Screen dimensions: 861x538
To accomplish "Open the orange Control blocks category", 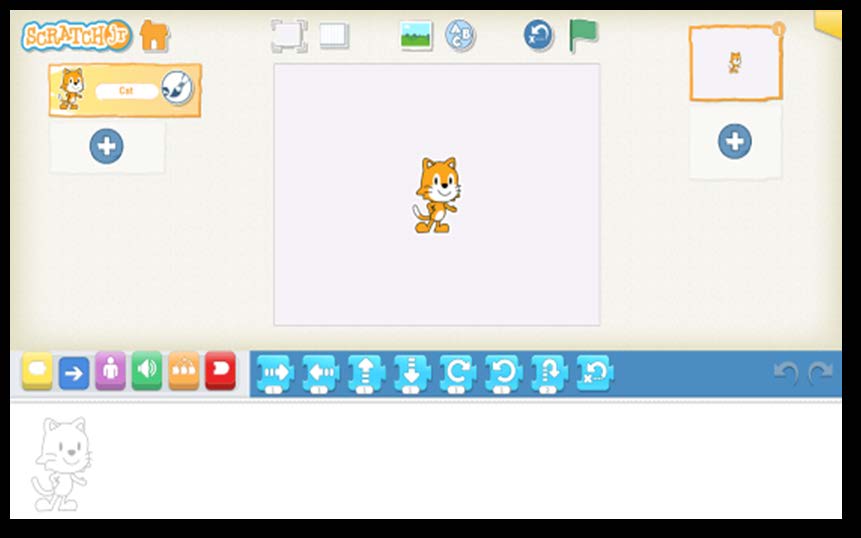I will (184, 371).
